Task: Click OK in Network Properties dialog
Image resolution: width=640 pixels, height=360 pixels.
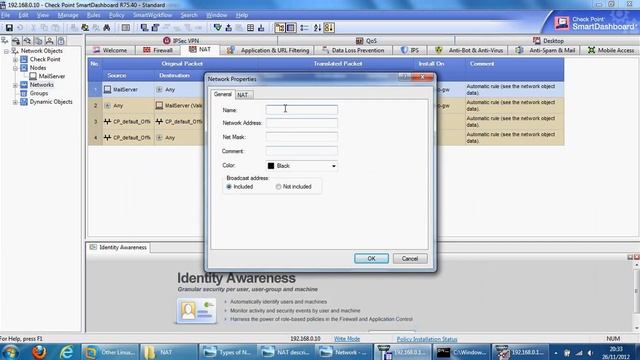Action: pos(371,258)
